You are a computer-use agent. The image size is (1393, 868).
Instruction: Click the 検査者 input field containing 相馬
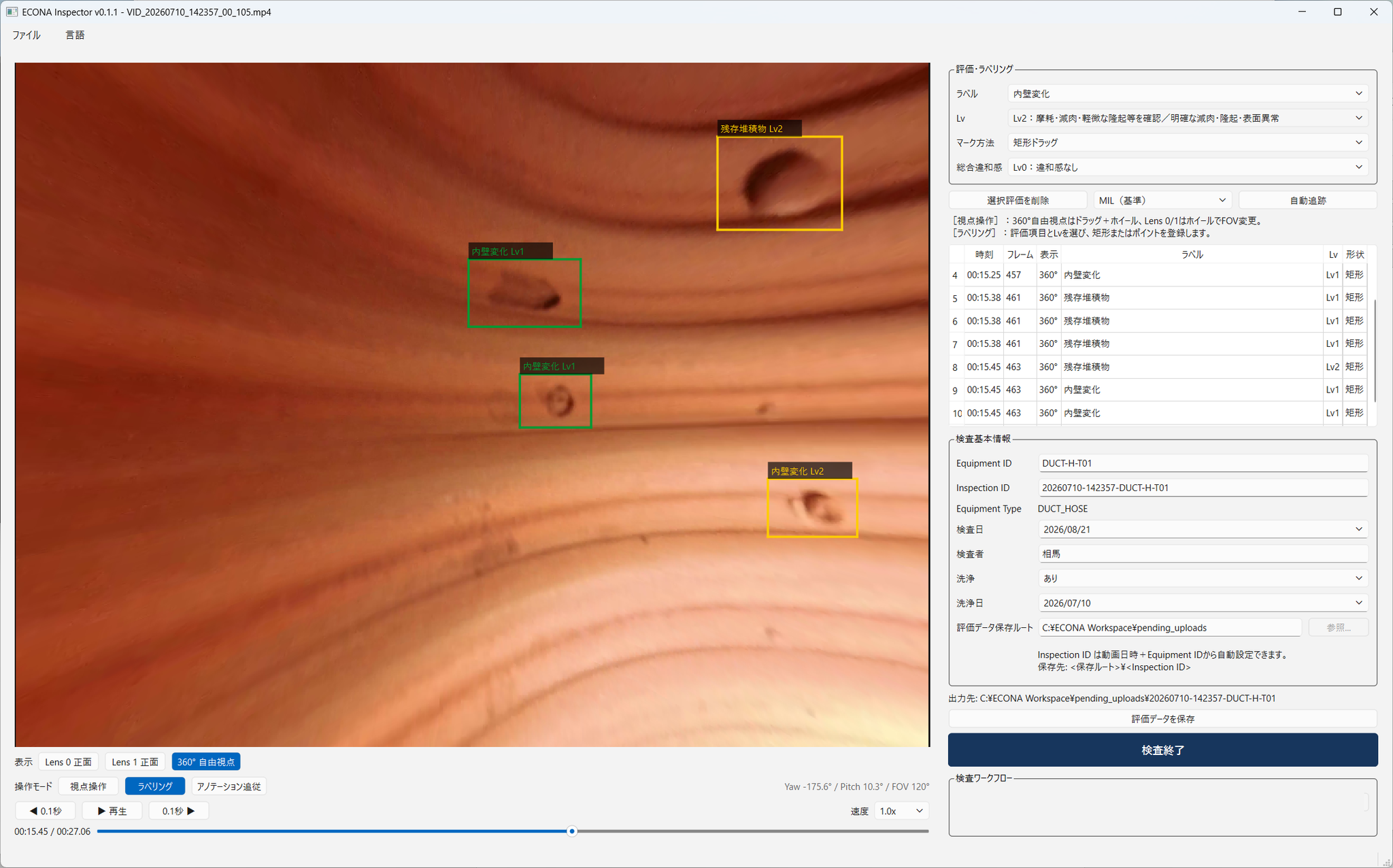1203,554
